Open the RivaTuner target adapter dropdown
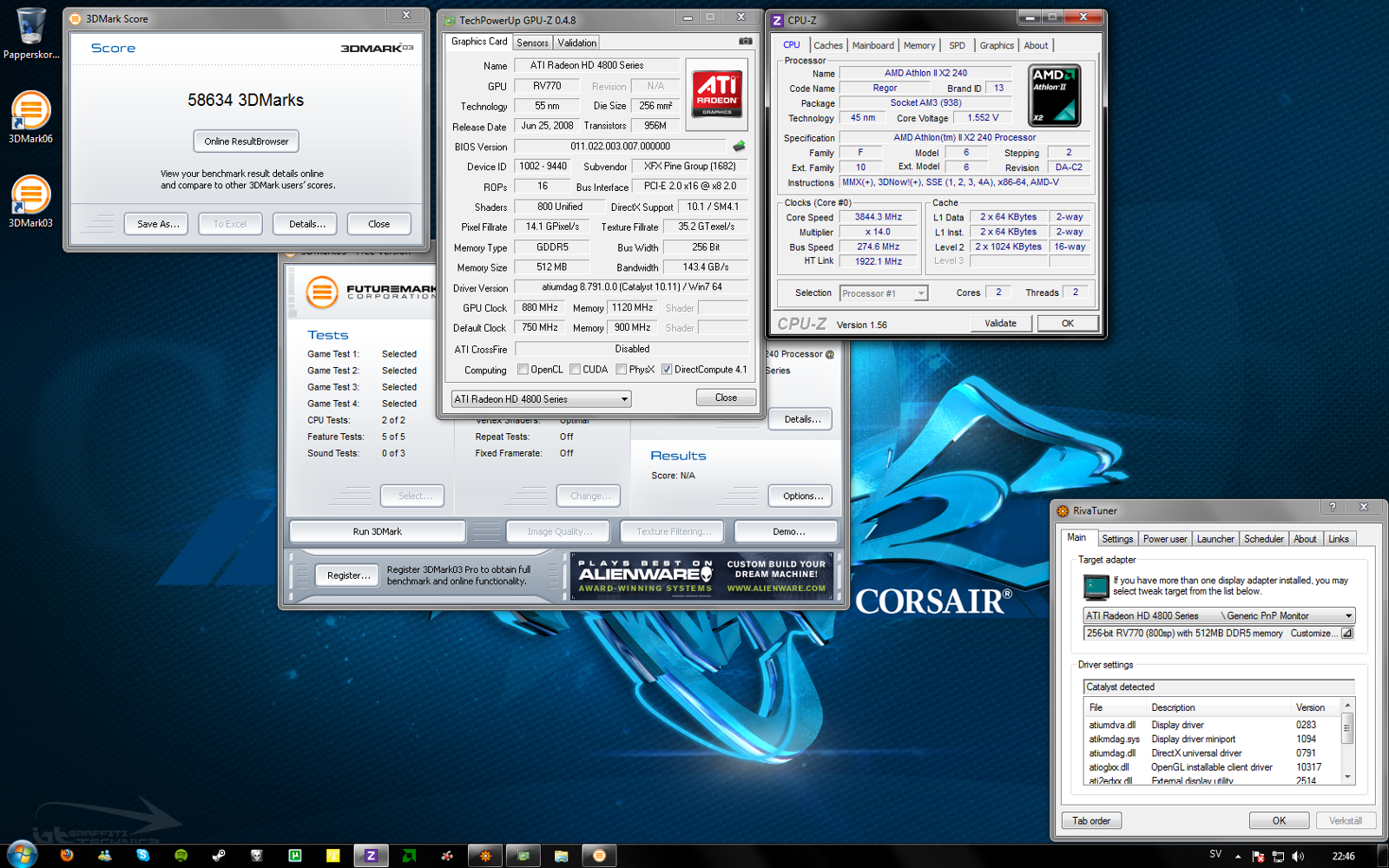This screenshot has width=1389, height=868. pyautogui.click(x=1218, y=615)
